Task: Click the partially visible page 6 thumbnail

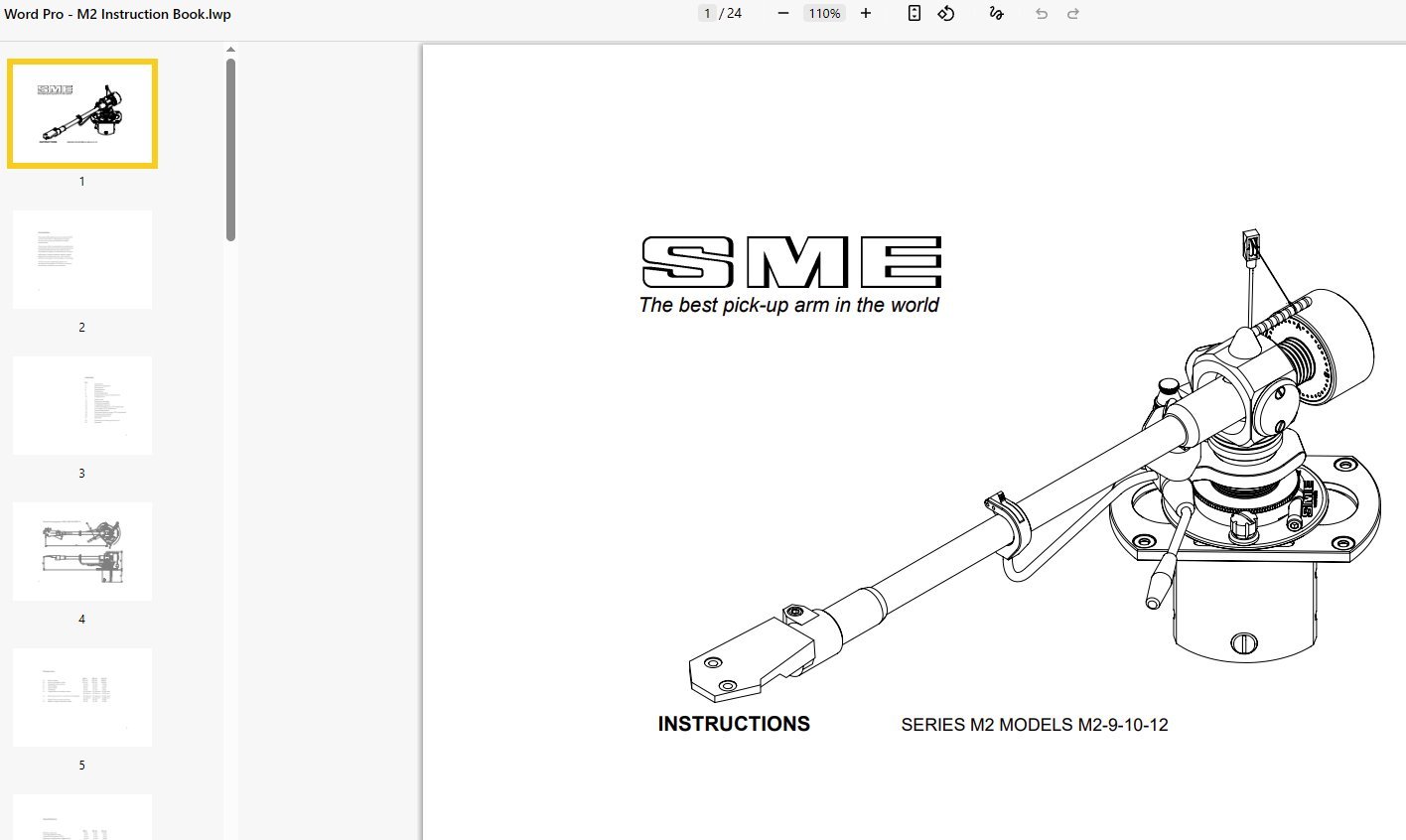Action: pos(82,817)
